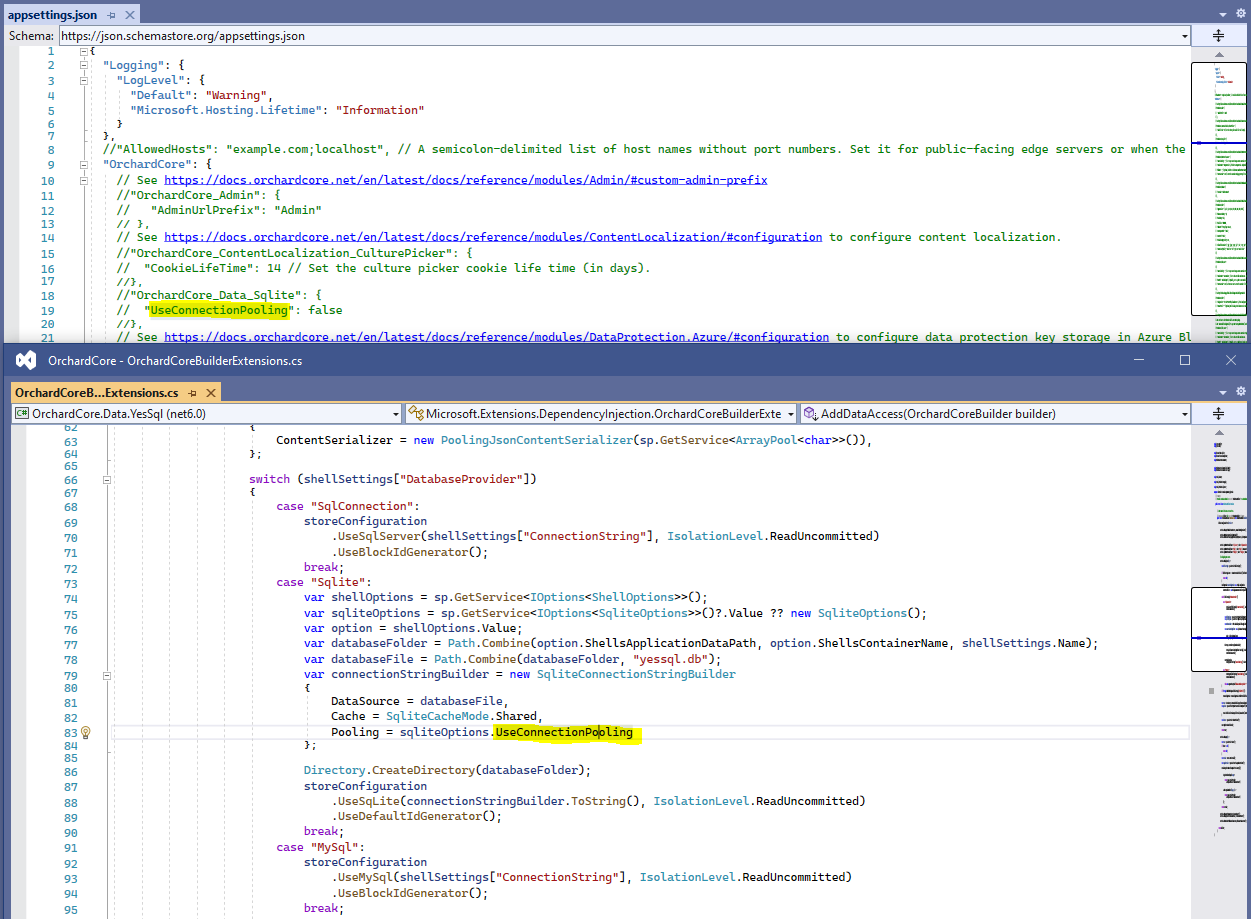Collapse the switch block at line 66
This screenshot has width=1251, height=919.
(106, 479)
